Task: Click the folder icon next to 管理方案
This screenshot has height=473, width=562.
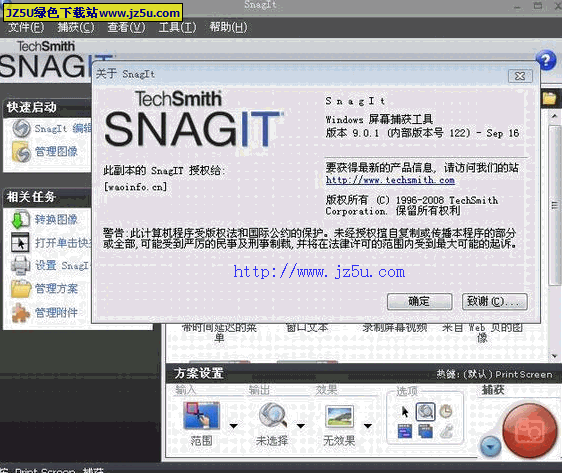Action: (21, 289)
